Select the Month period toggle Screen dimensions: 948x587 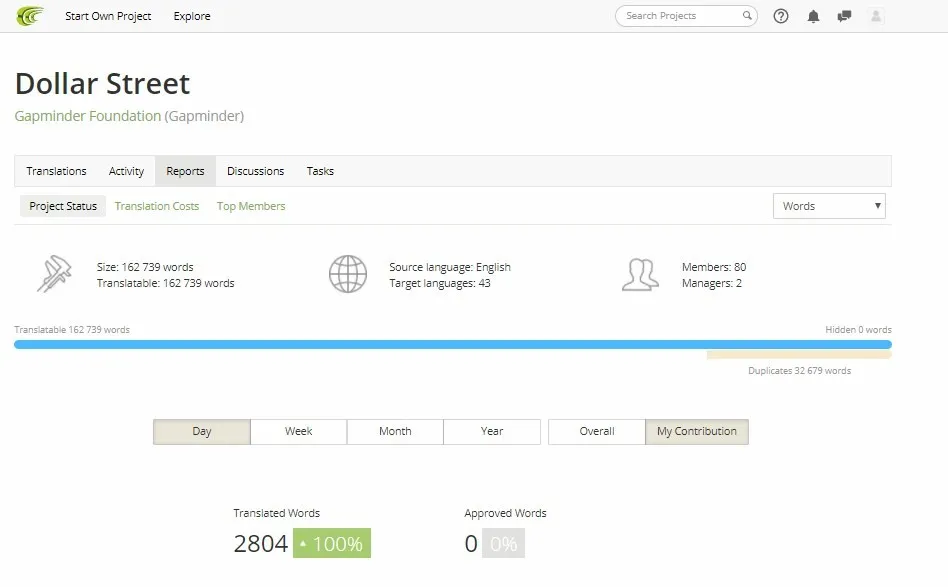pos(395,432)
